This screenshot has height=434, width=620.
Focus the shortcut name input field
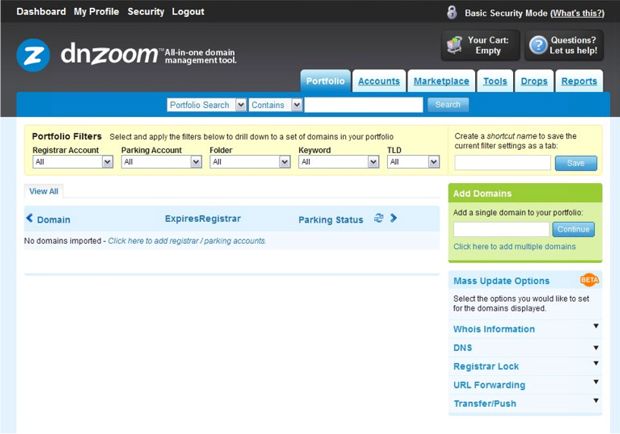click(502, 163)
